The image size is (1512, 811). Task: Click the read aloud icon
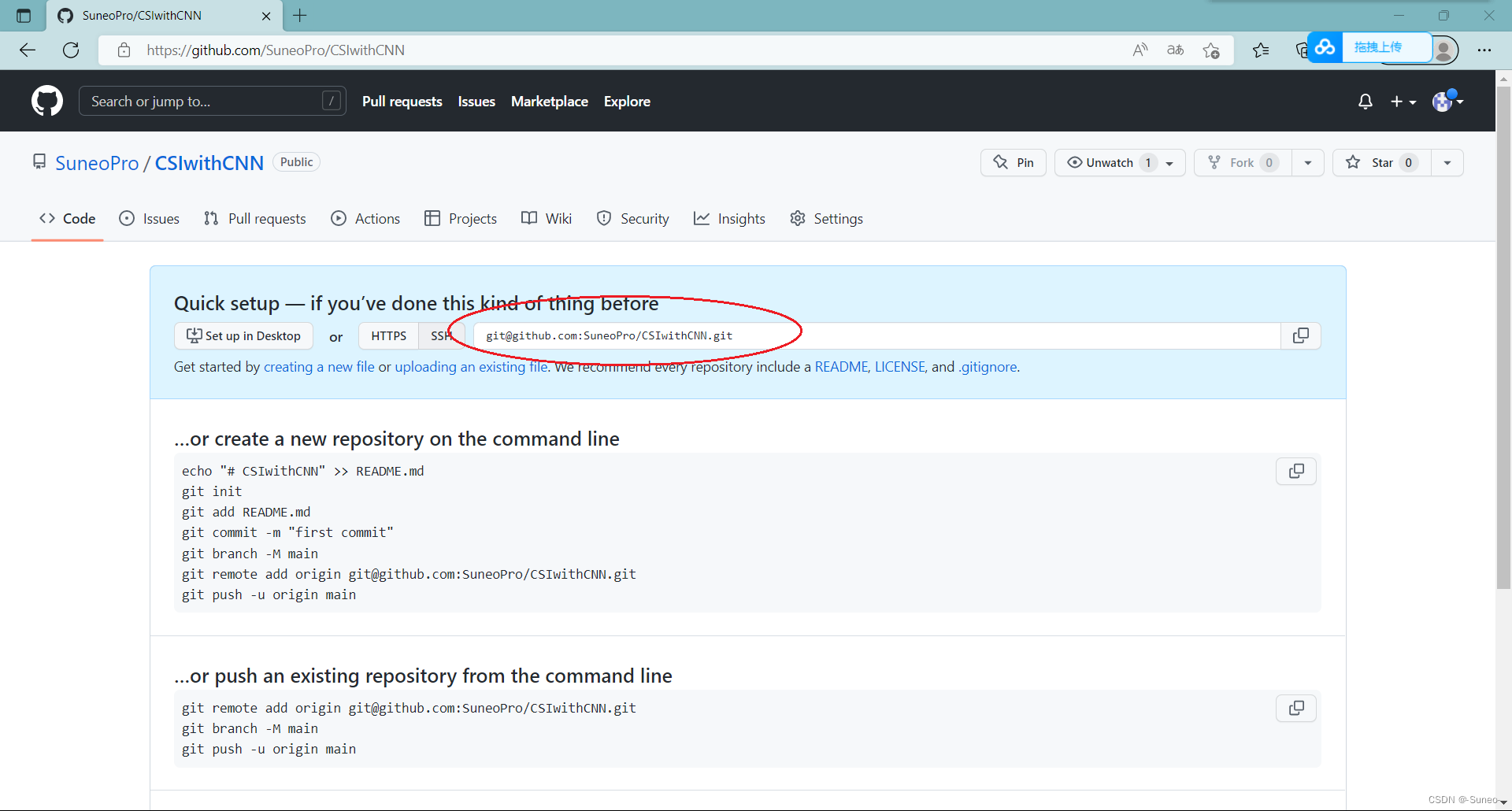click(1140, 50)
